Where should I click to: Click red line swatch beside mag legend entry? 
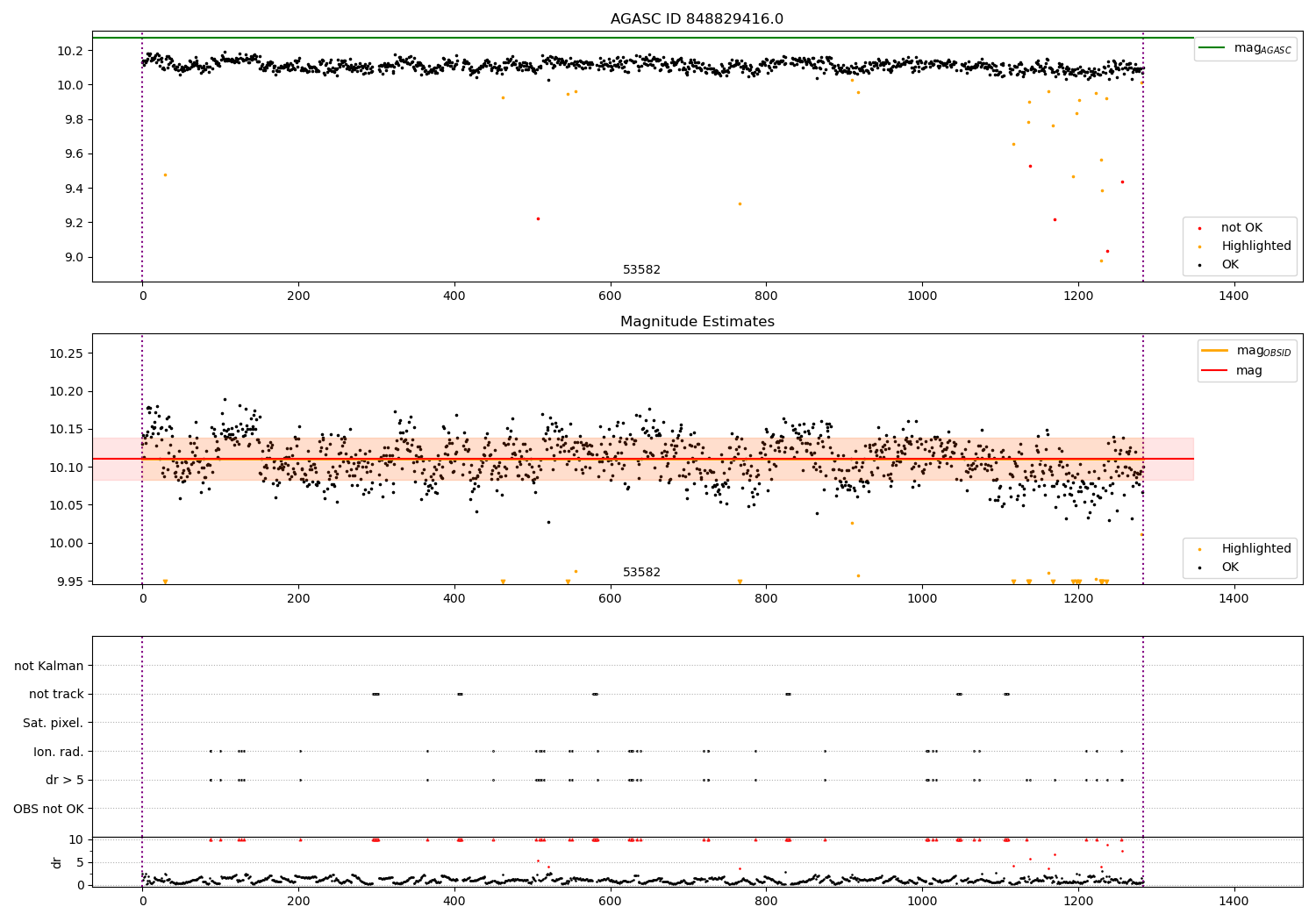[1215, 371]
